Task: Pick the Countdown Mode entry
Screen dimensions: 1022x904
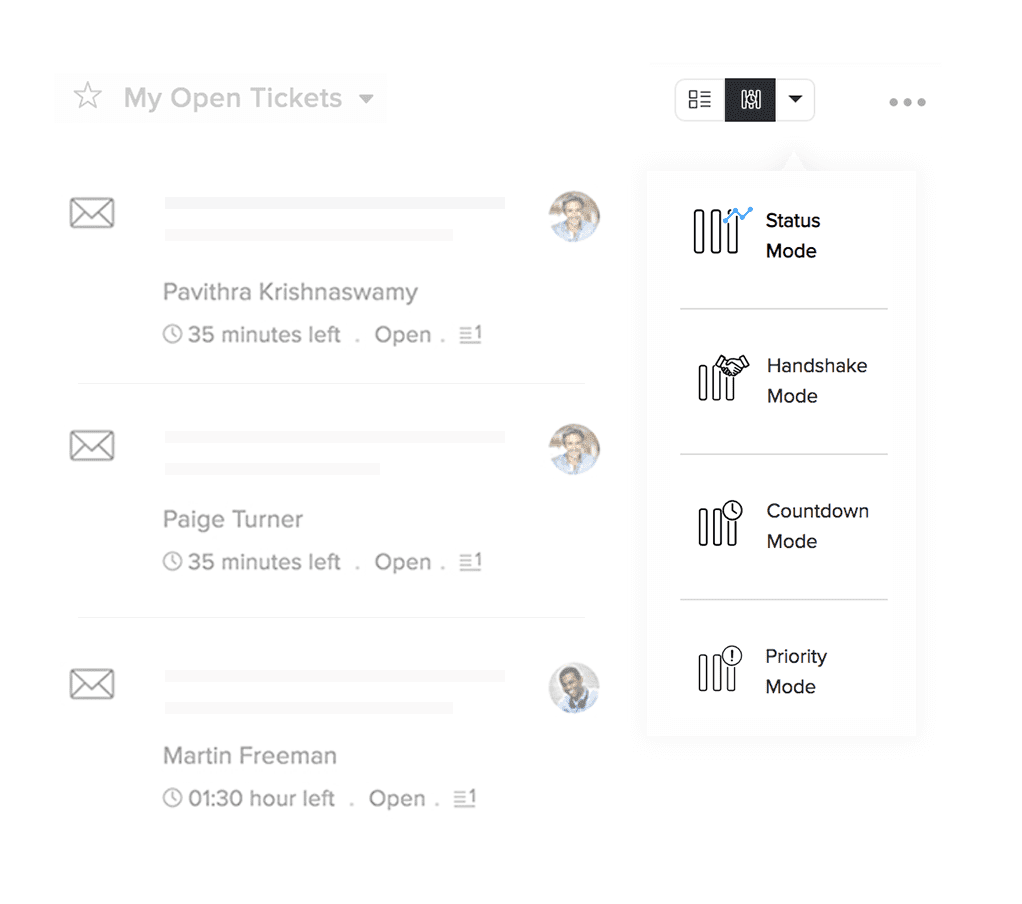Action: [817, 526]
